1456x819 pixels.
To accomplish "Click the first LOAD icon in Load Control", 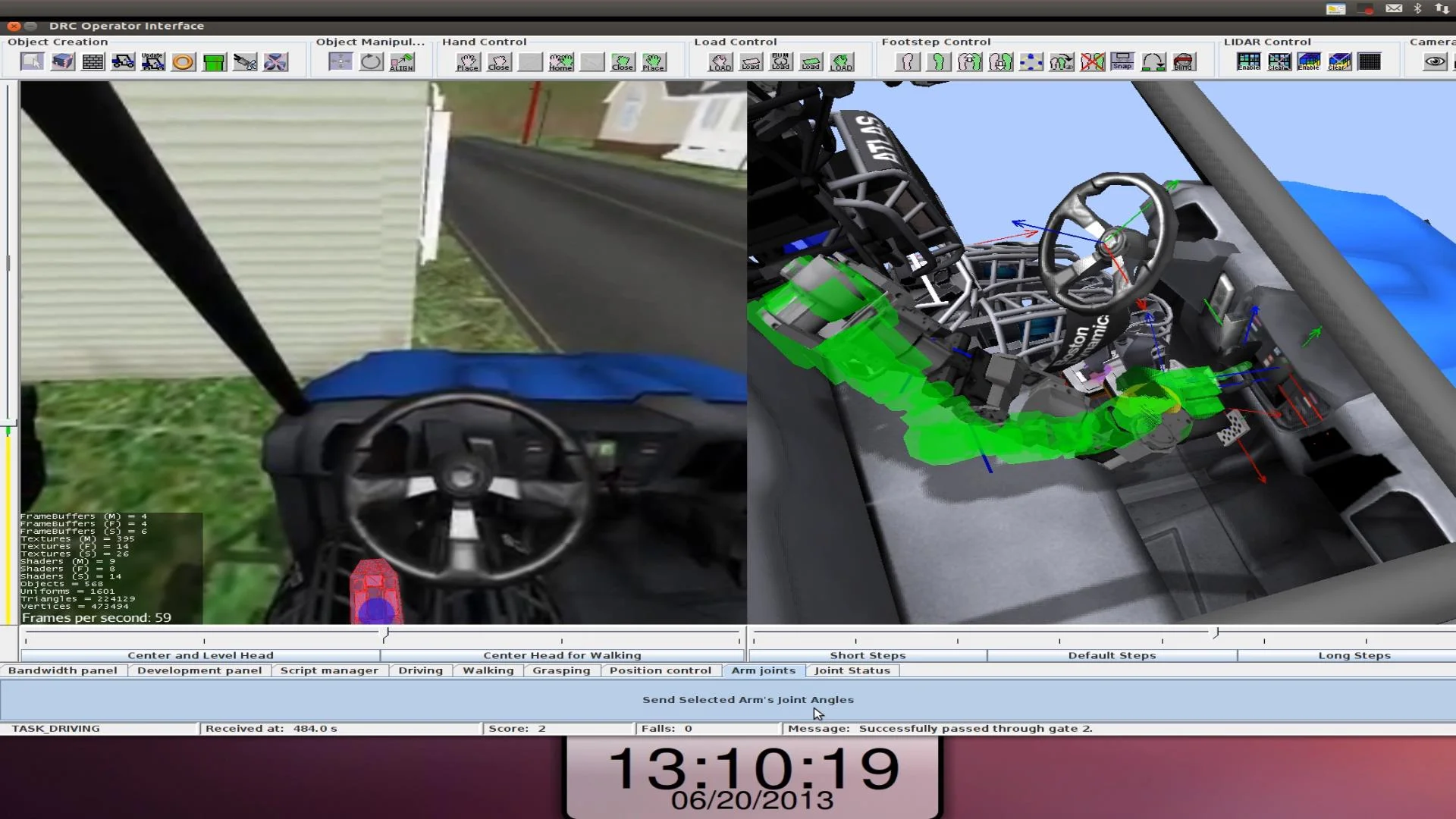I will [x=720, y=61].
